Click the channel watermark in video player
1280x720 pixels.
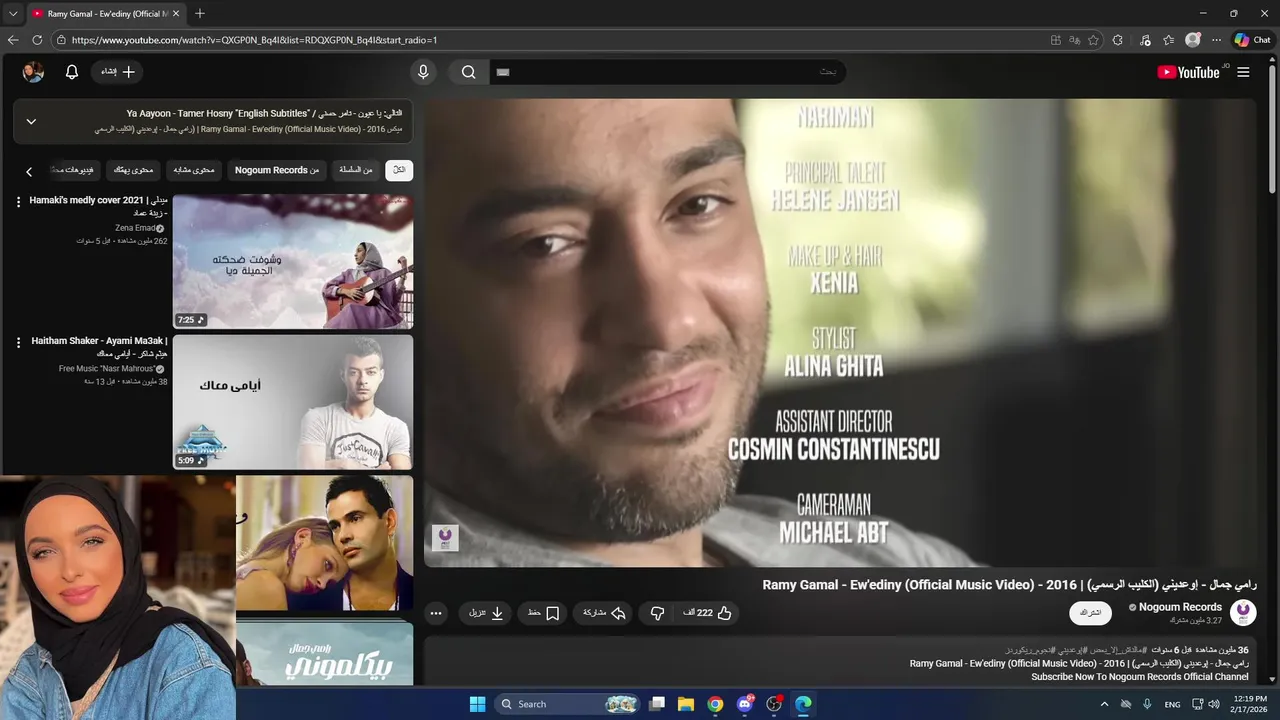[x=445, y=538]
